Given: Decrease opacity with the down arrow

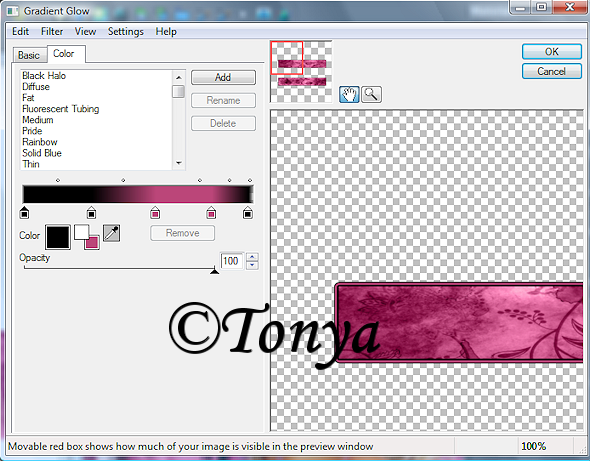Looking at the screenshot, I should 252,265.
